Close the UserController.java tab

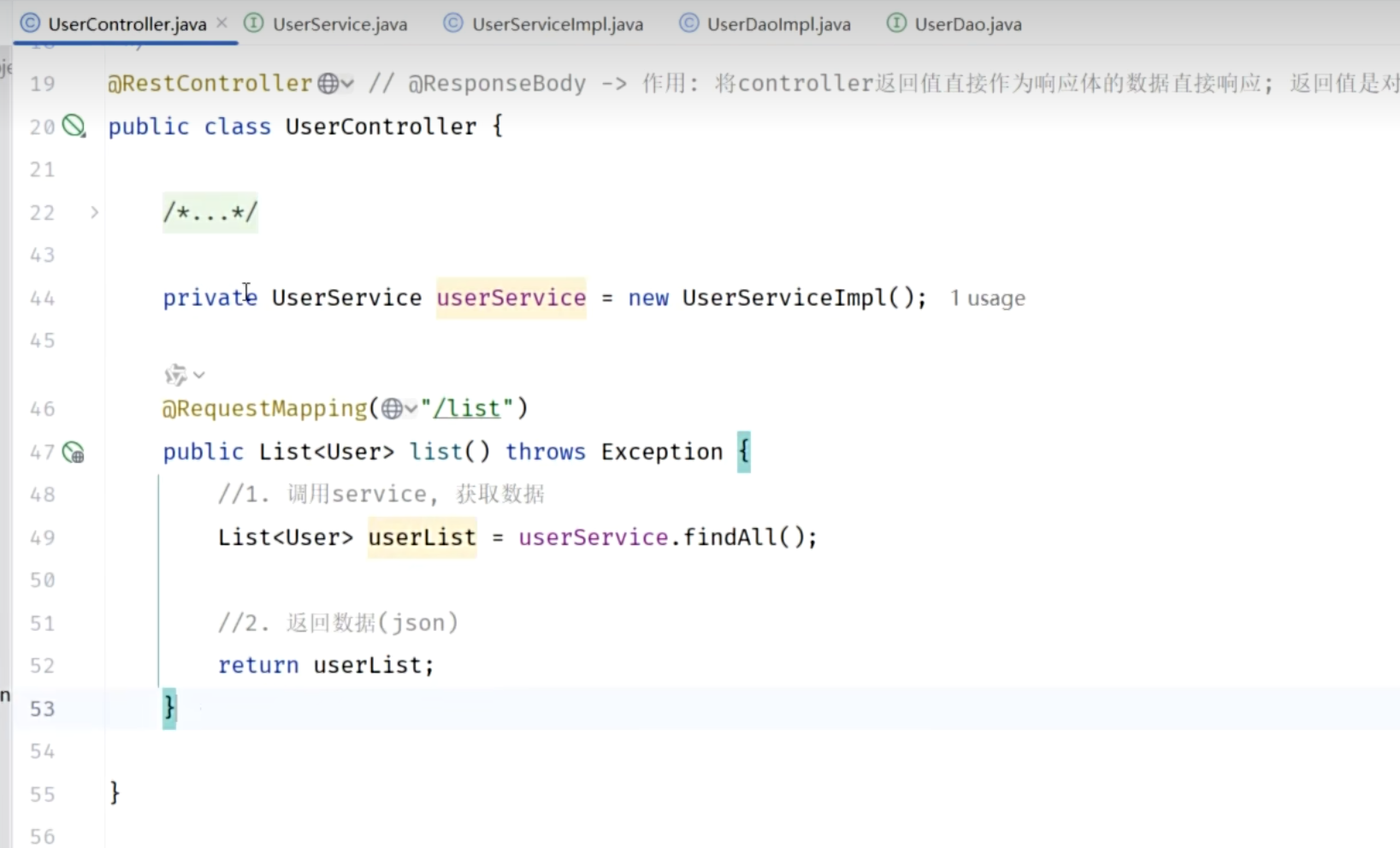222,23
